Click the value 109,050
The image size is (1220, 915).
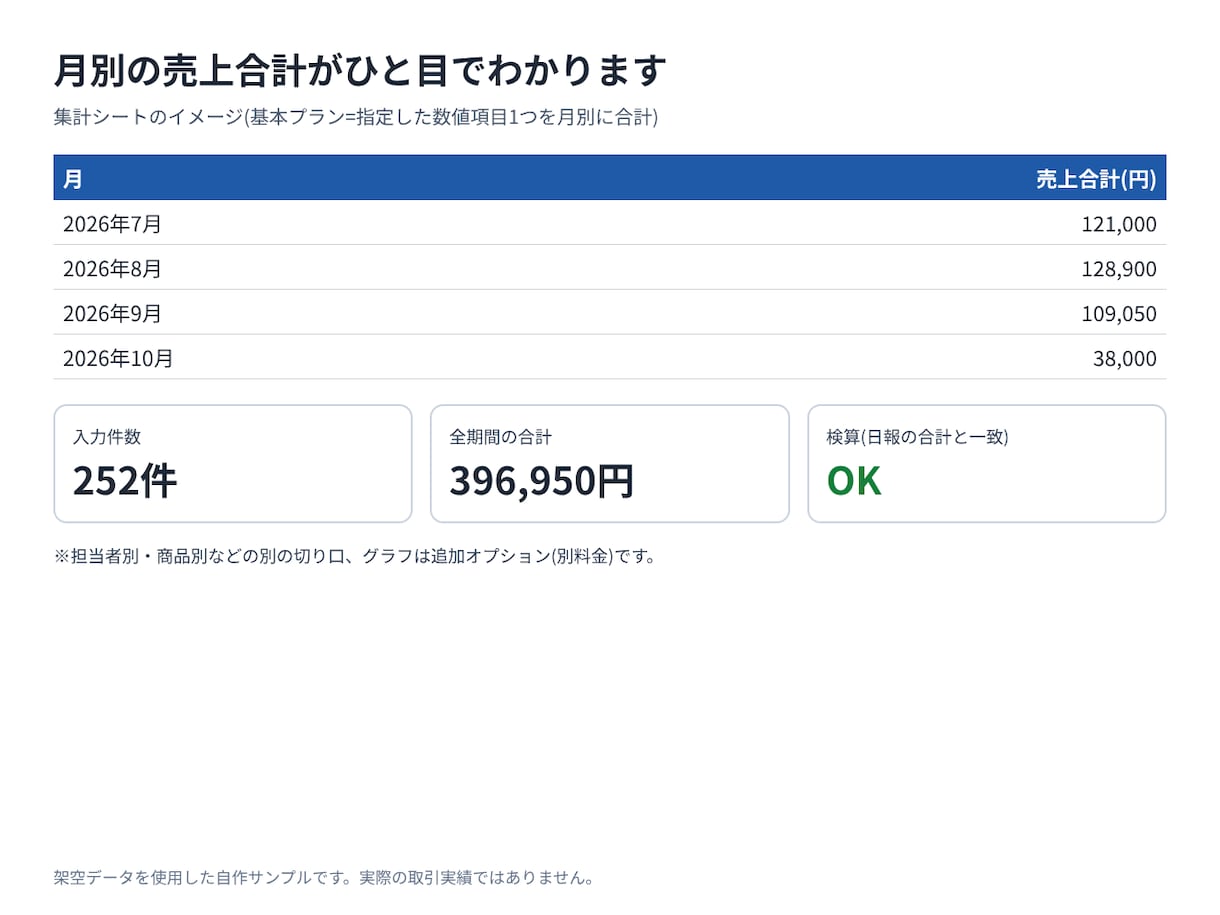pos(1119,314)
